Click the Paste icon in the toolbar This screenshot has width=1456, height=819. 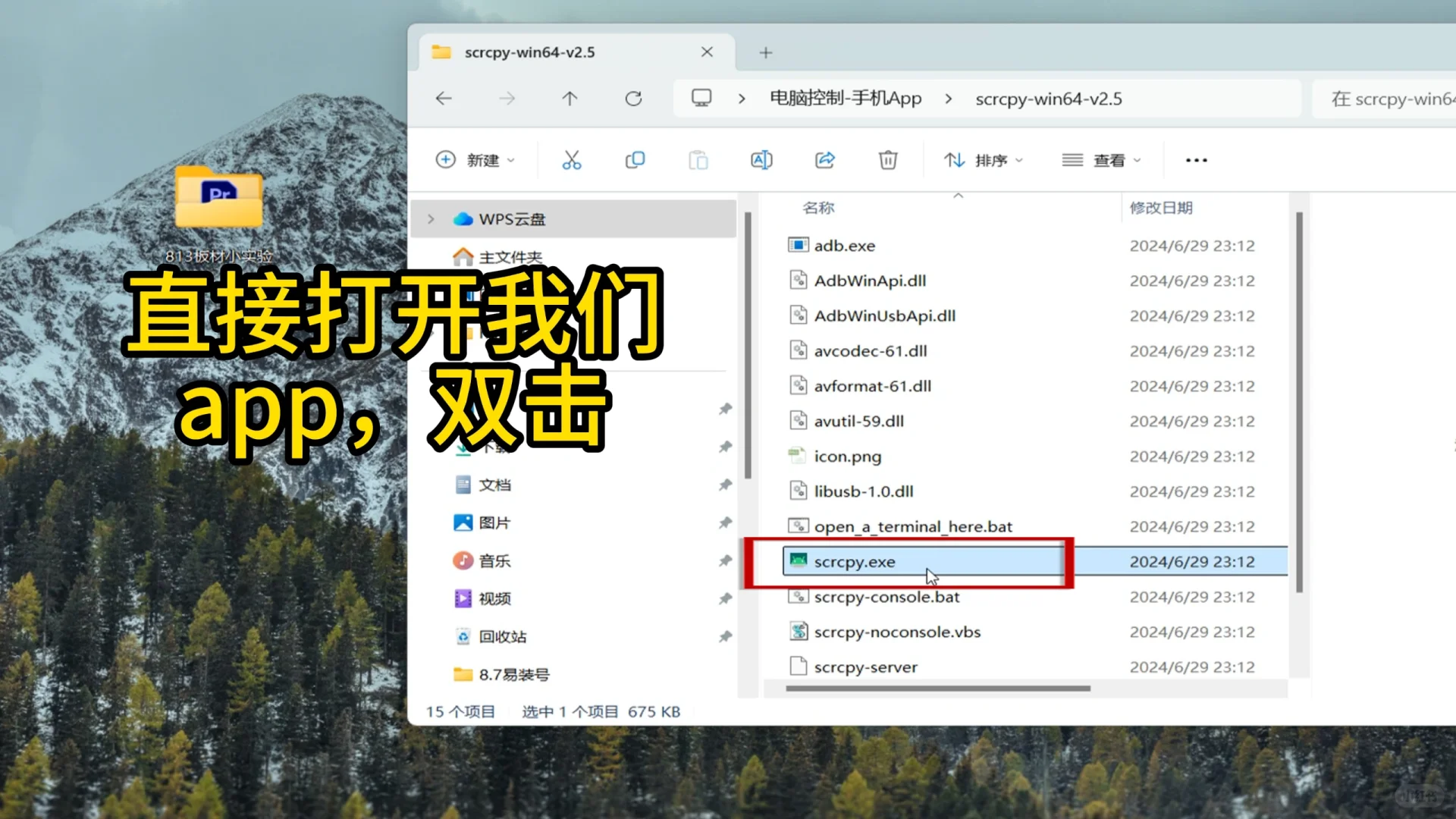[x=698, y=160]
